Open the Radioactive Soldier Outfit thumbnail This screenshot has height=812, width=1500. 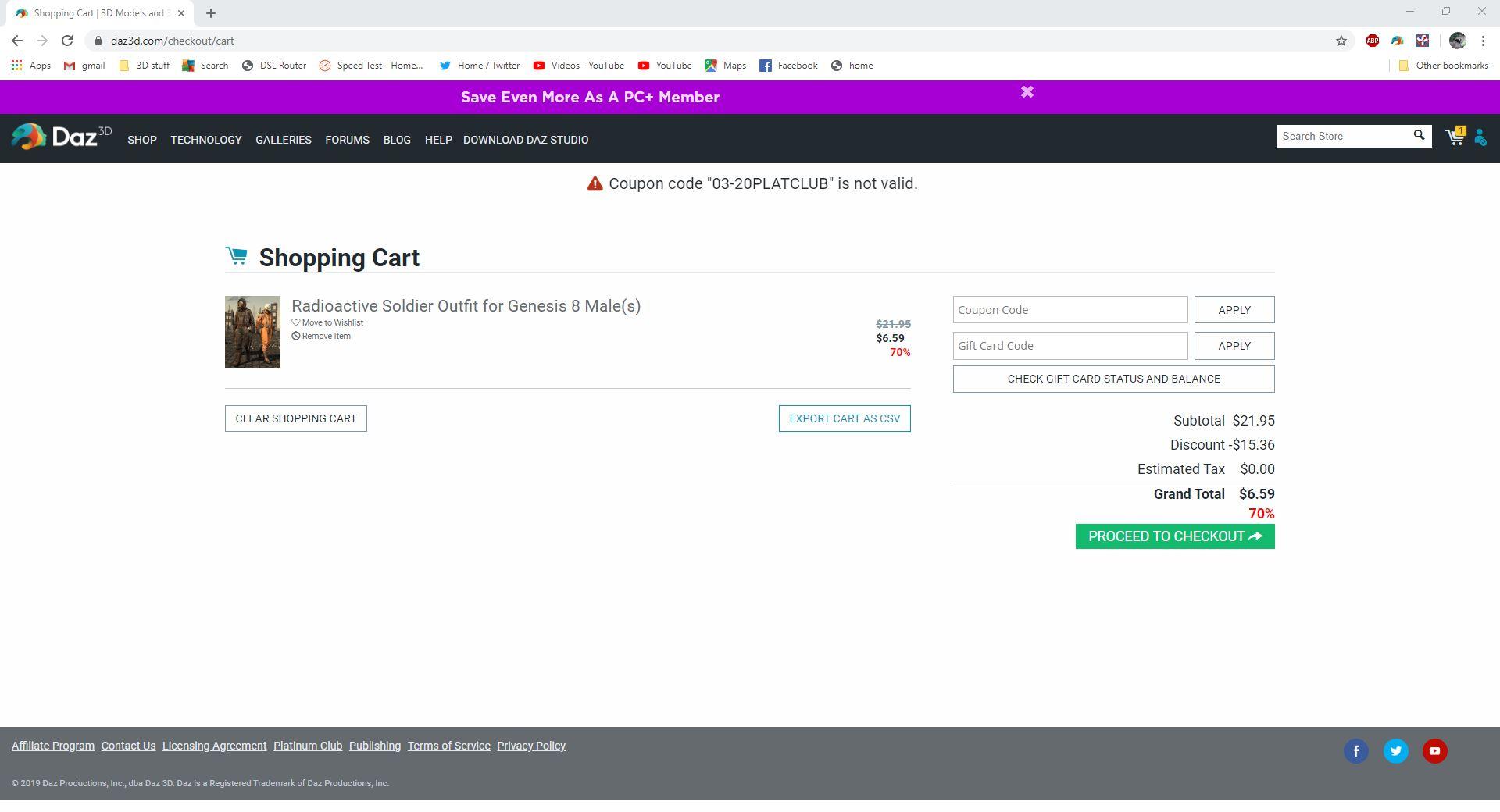[x=252, y=332]
